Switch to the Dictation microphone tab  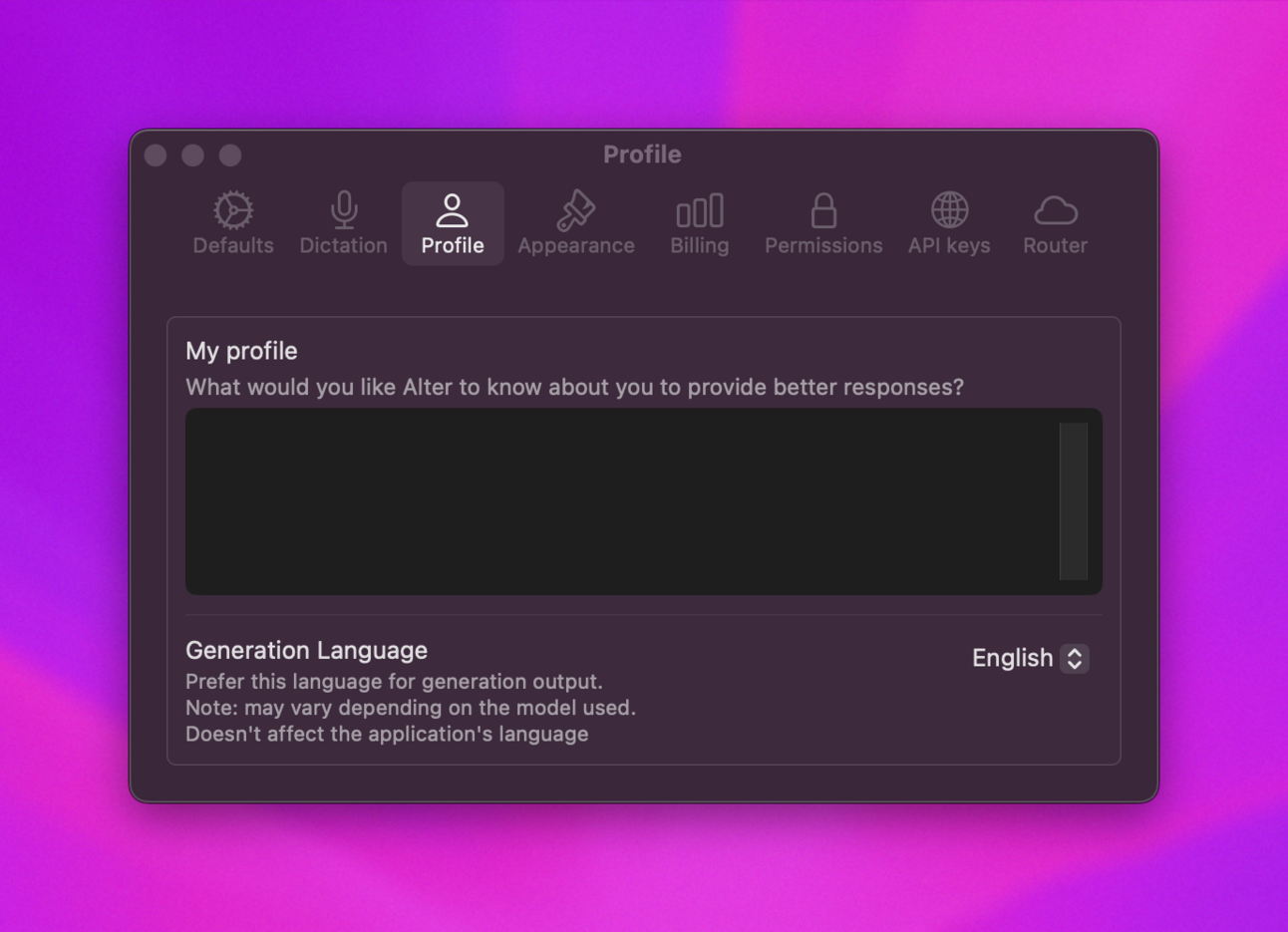pyautogui.click(x=344, y=224)
